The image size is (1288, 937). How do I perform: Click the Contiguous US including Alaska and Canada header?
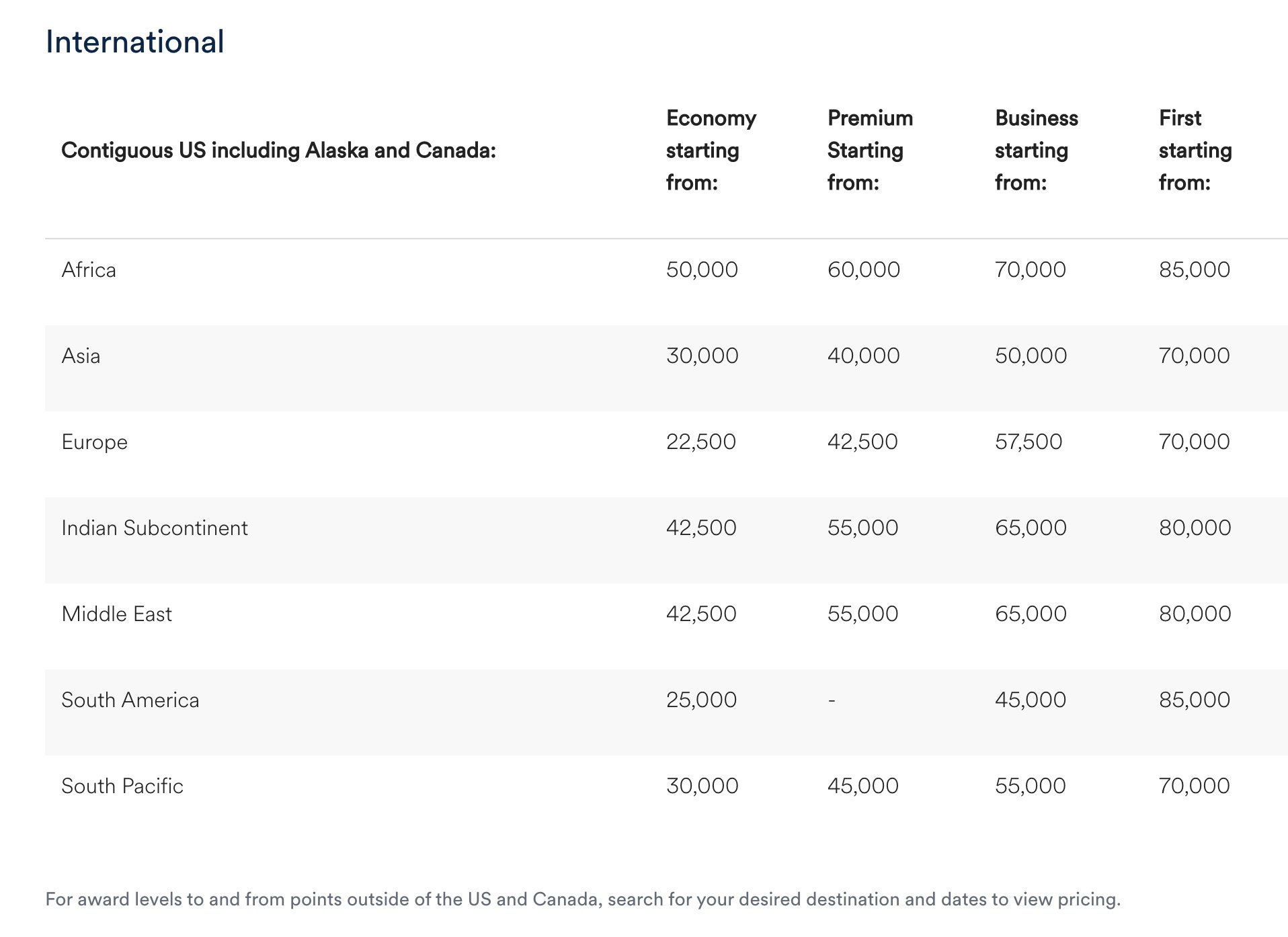tap(278, 151)
